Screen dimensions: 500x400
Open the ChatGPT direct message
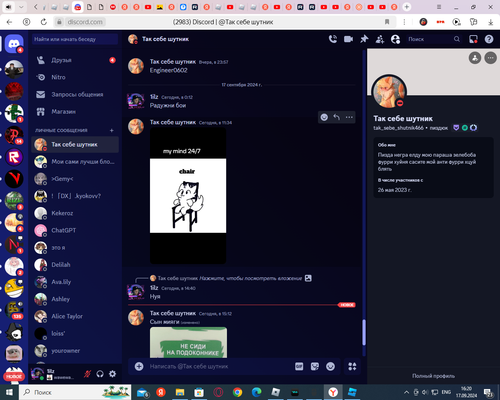pos(75,230)
